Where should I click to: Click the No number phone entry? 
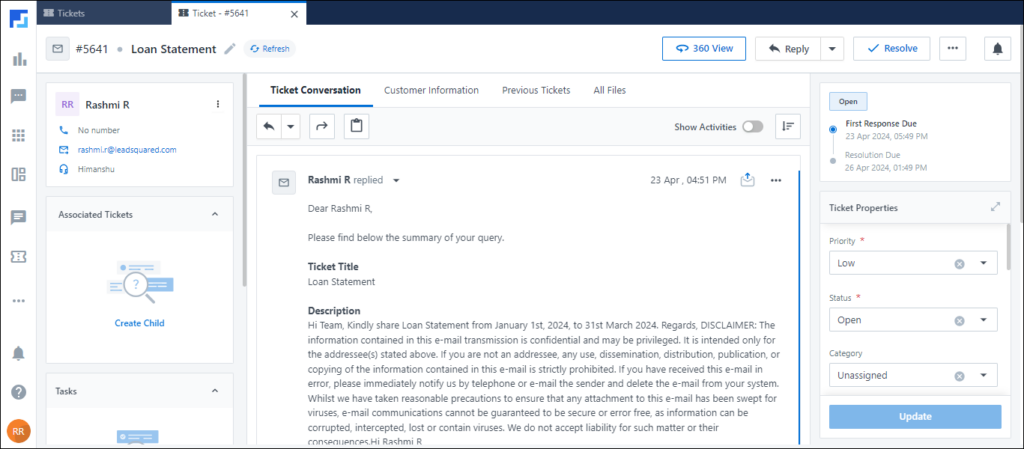(99, 131)
